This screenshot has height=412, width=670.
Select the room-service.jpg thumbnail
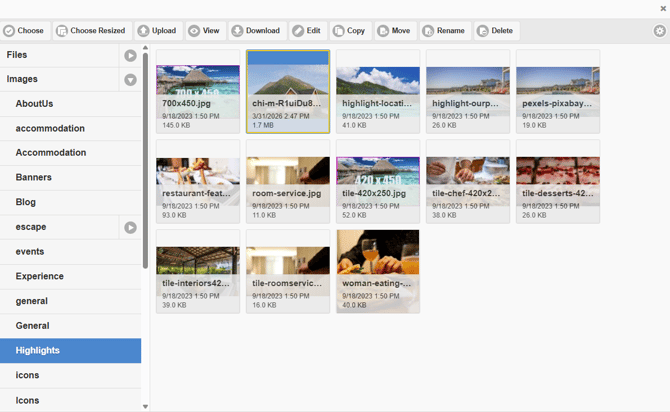[288, 181]
